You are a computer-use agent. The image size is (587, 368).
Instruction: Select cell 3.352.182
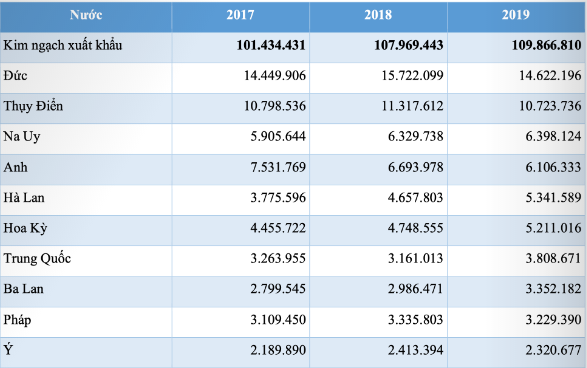[x=554, y=289]
